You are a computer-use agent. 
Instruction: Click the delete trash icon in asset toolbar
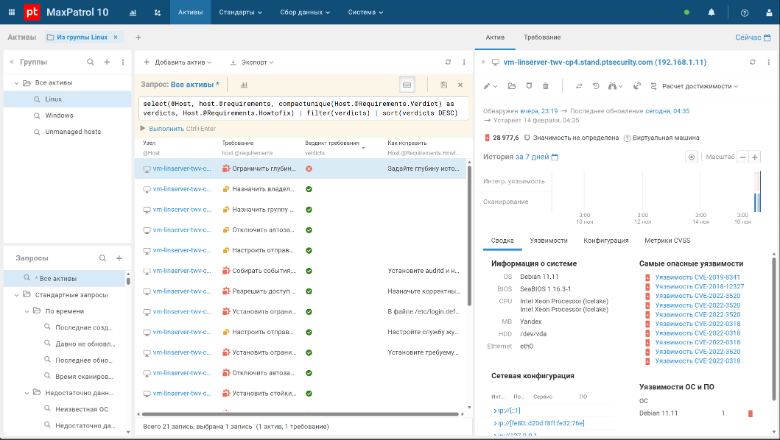[545, 86]
